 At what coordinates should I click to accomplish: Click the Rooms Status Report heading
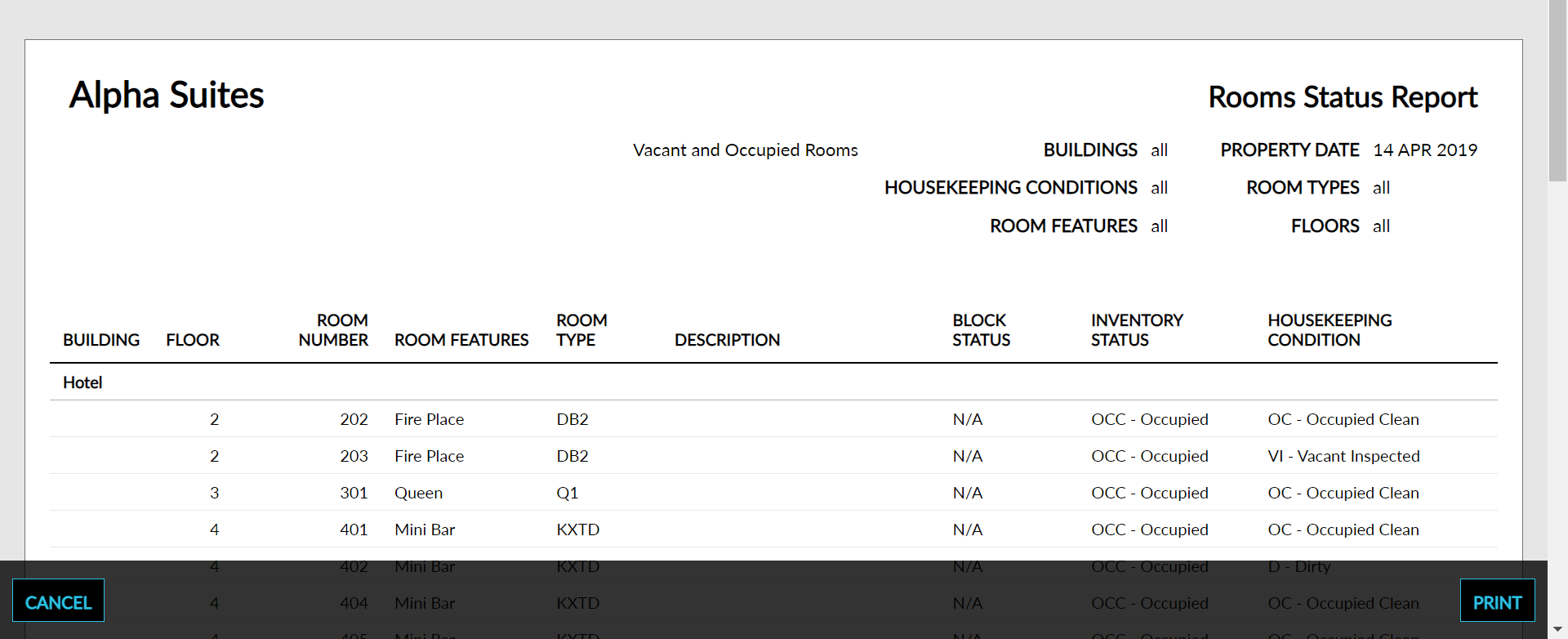pos(1343,96)
